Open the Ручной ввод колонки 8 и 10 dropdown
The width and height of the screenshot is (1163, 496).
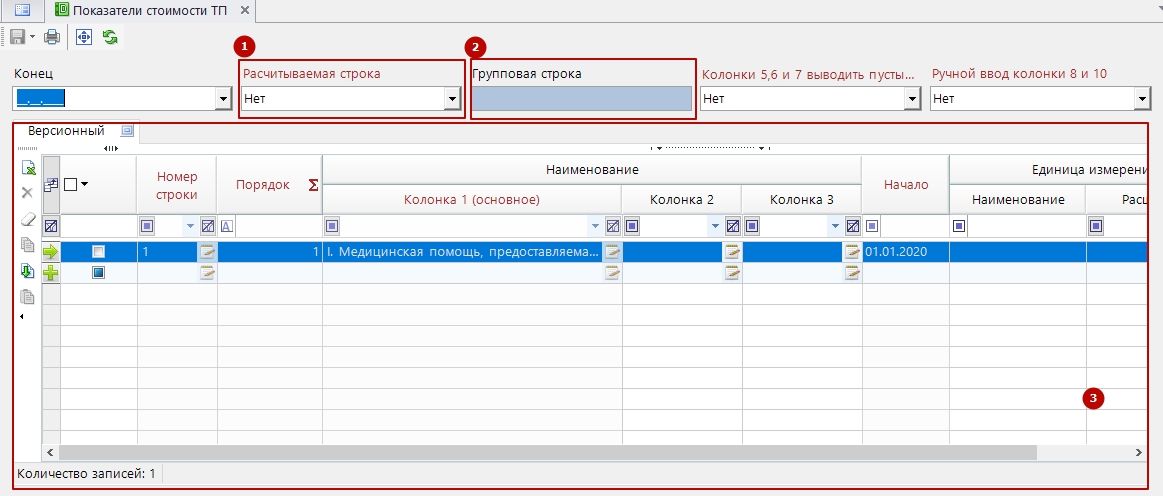coord(1141,99)
